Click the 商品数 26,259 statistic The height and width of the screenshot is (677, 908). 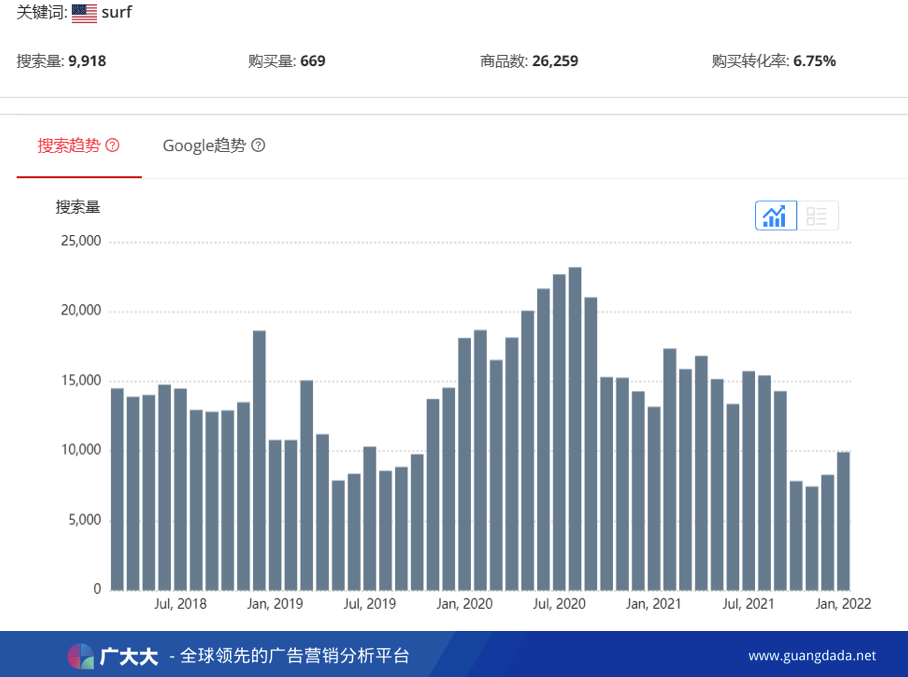[x=529, y=61]
